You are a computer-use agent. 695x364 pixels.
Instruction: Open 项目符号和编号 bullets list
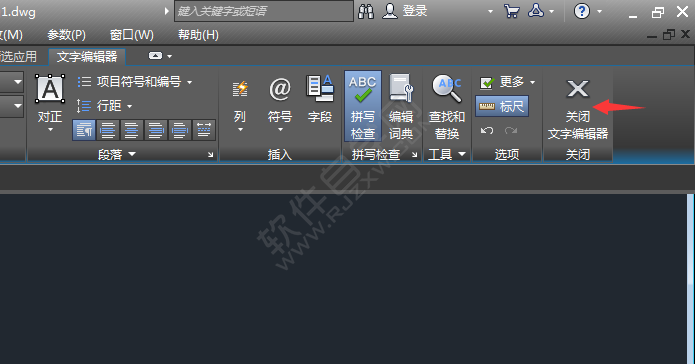pos(135,82)
